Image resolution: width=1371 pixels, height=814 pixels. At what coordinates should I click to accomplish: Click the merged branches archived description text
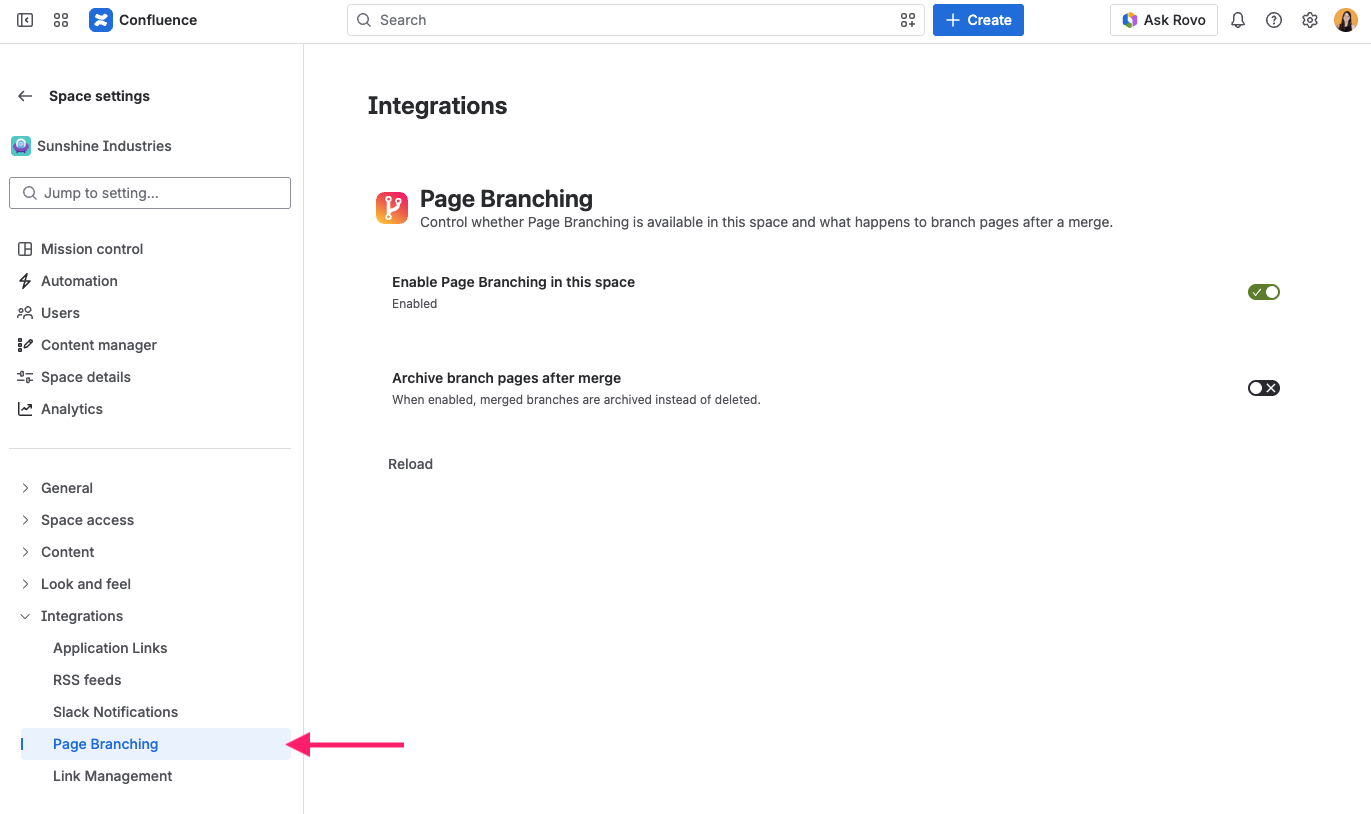576,400
